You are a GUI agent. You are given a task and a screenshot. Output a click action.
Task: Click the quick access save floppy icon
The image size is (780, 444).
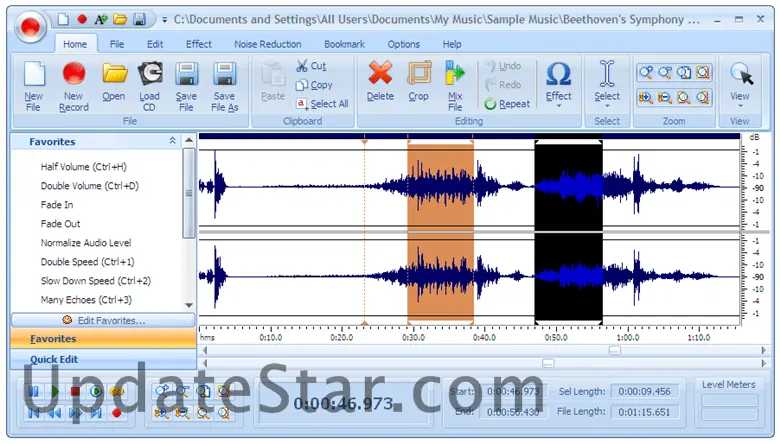pos(139,19)
